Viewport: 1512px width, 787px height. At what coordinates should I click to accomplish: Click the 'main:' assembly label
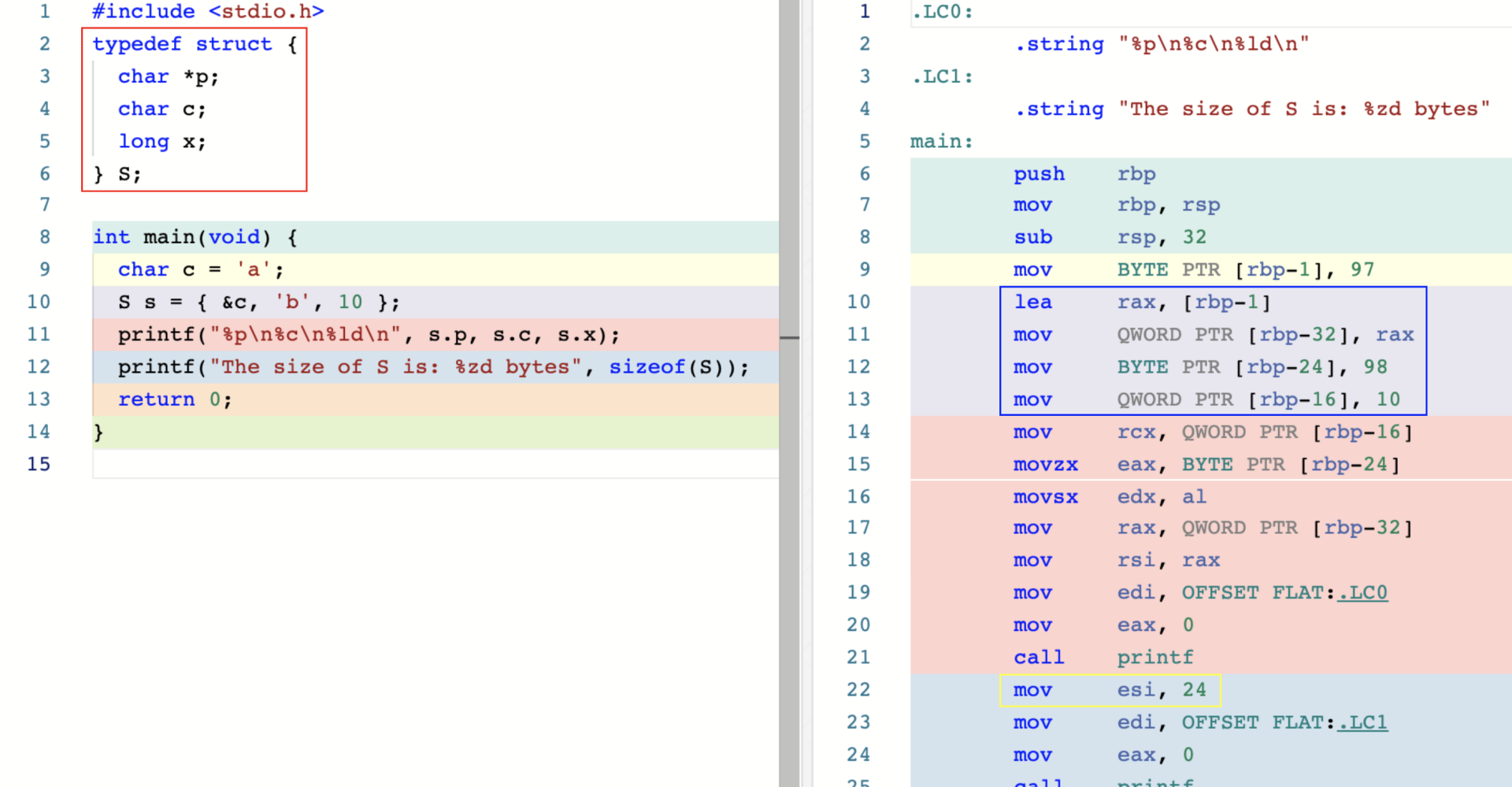942,141
